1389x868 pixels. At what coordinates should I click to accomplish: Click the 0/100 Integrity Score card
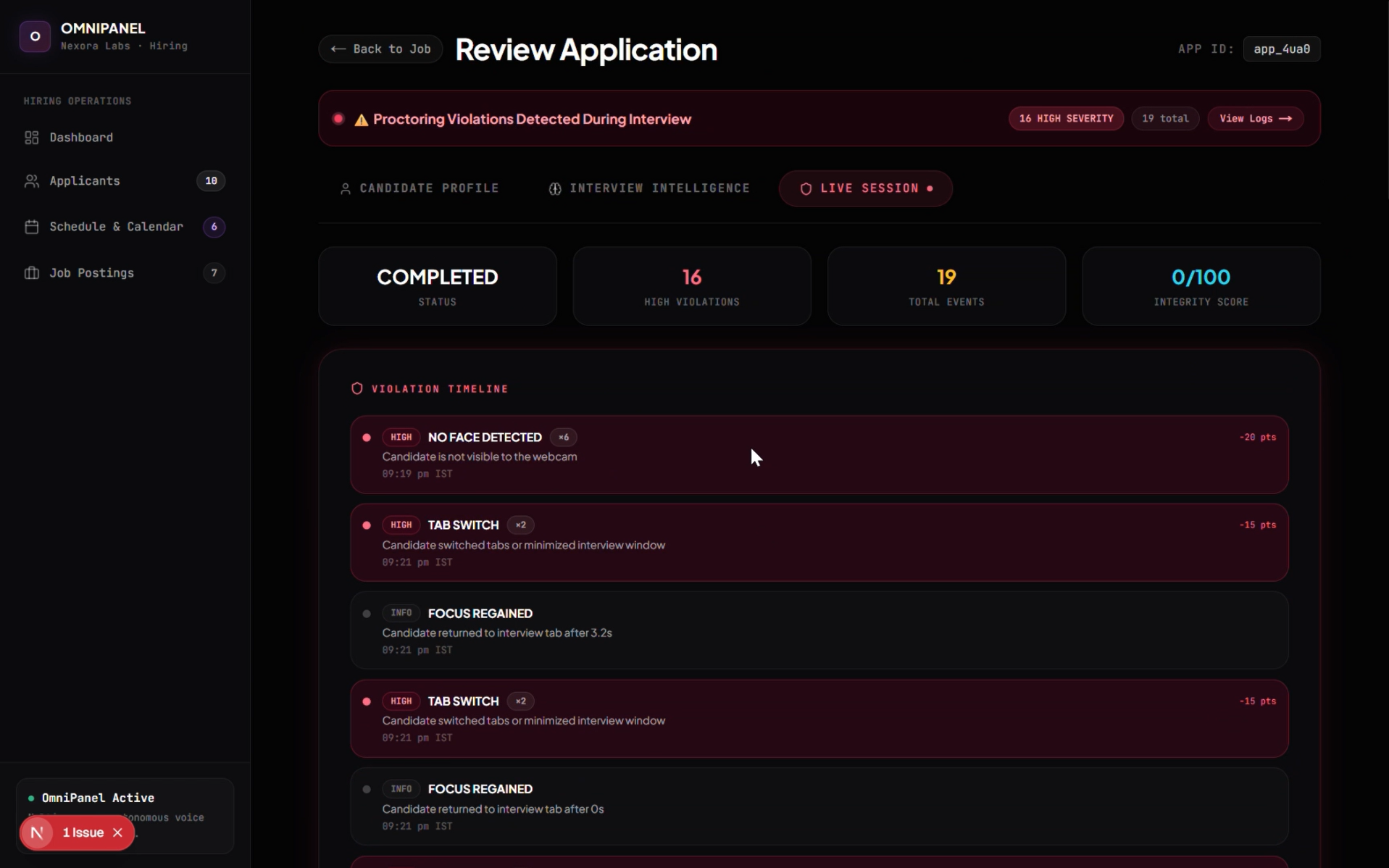[1201, 286]
